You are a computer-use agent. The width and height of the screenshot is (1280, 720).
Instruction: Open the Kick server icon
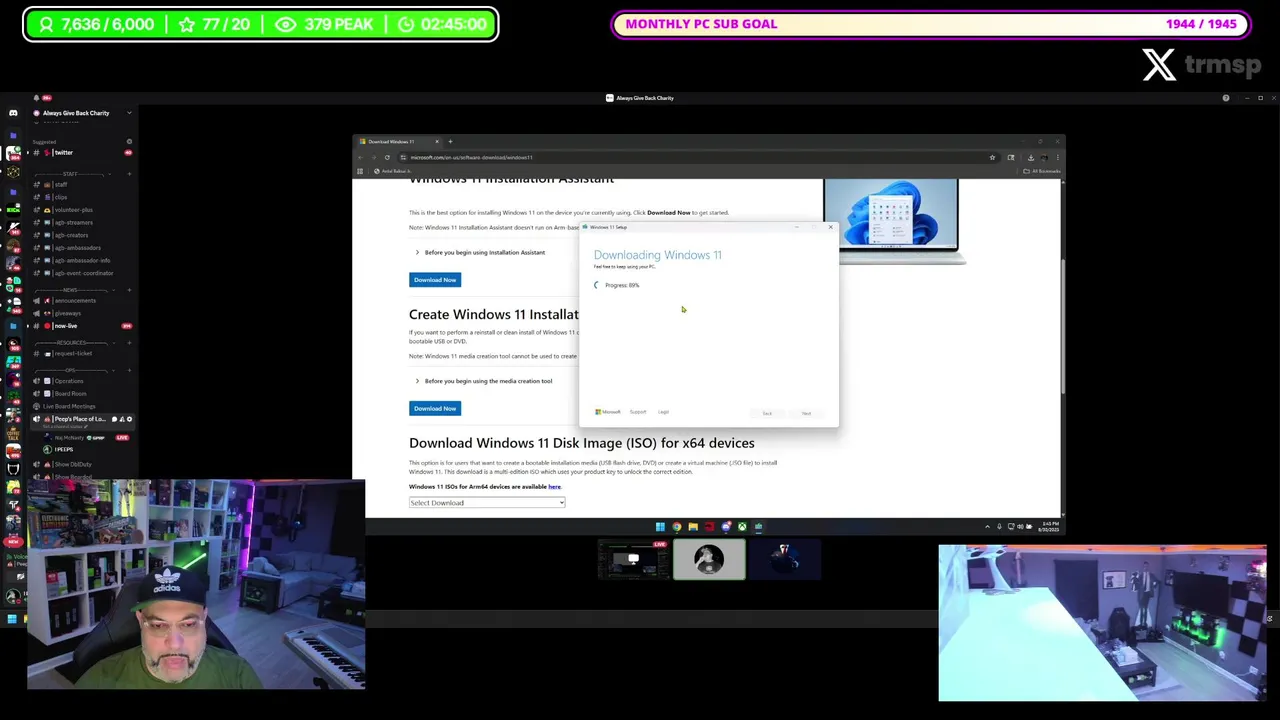13,209
